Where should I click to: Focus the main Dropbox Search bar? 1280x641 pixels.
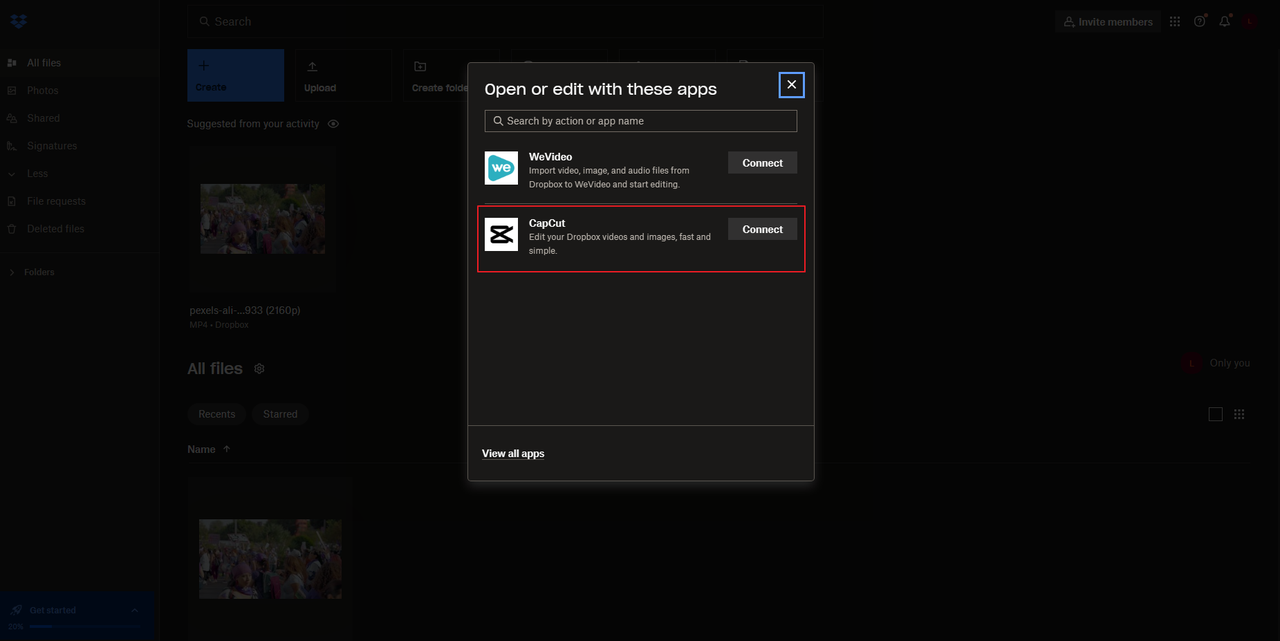point(505,22)
